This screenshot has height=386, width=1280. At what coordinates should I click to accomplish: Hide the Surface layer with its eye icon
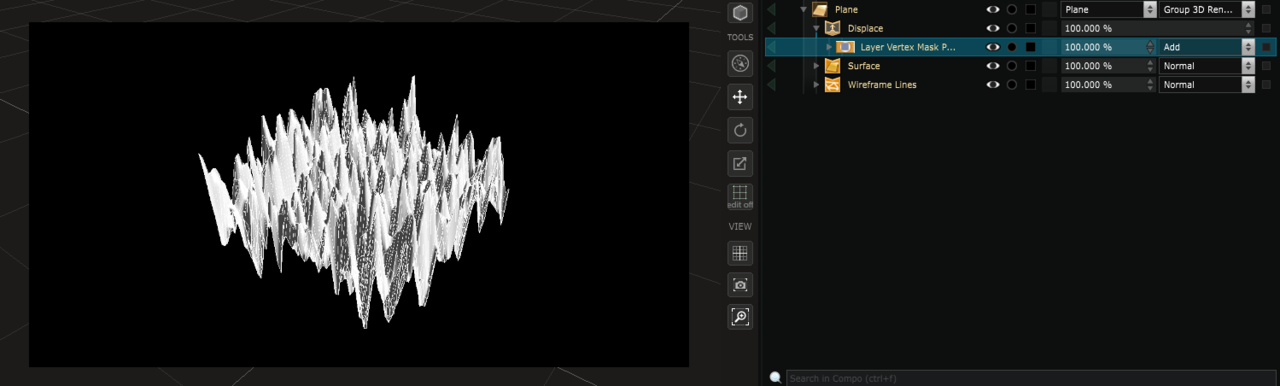(993, 66)
